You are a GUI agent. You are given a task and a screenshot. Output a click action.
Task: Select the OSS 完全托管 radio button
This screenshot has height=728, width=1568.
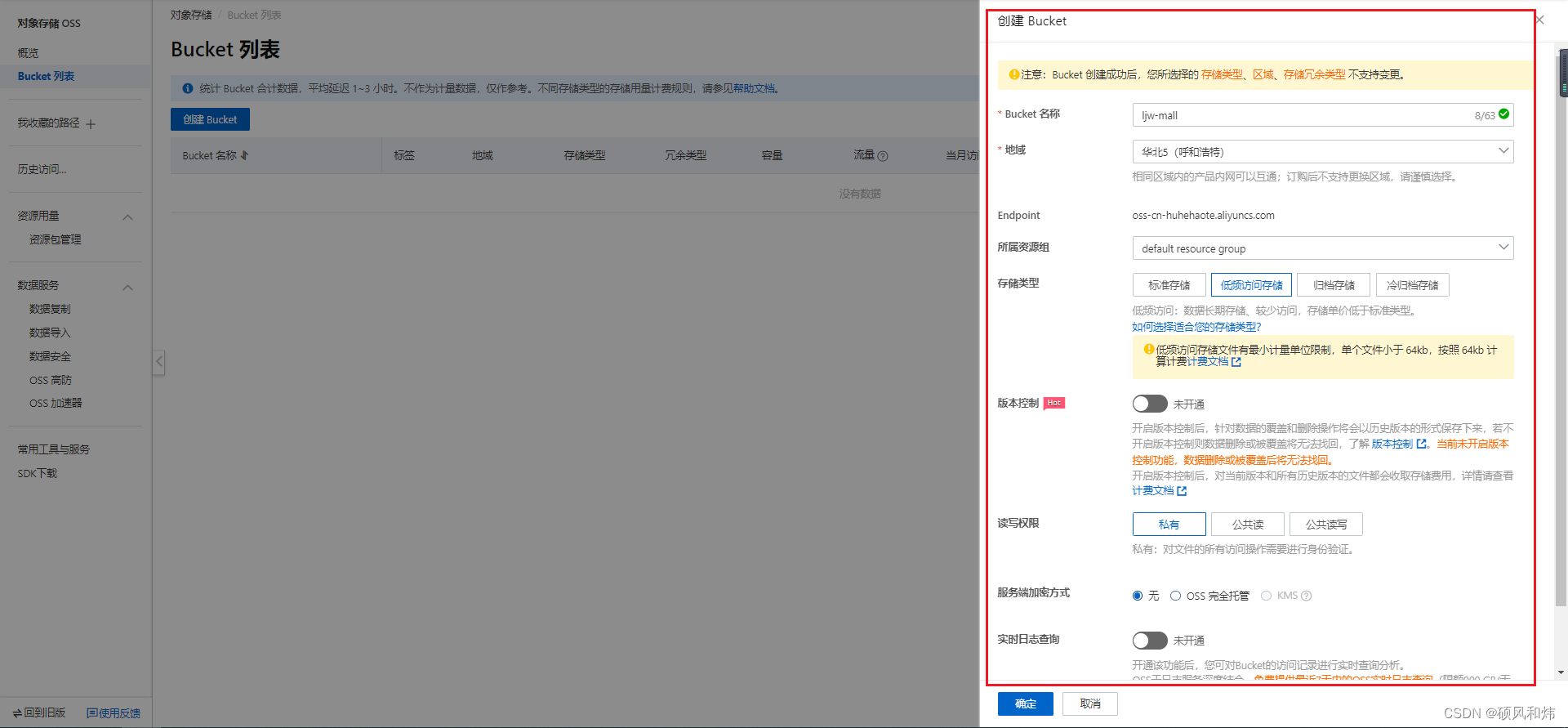pyautogui.click(x=1175, y=596)
